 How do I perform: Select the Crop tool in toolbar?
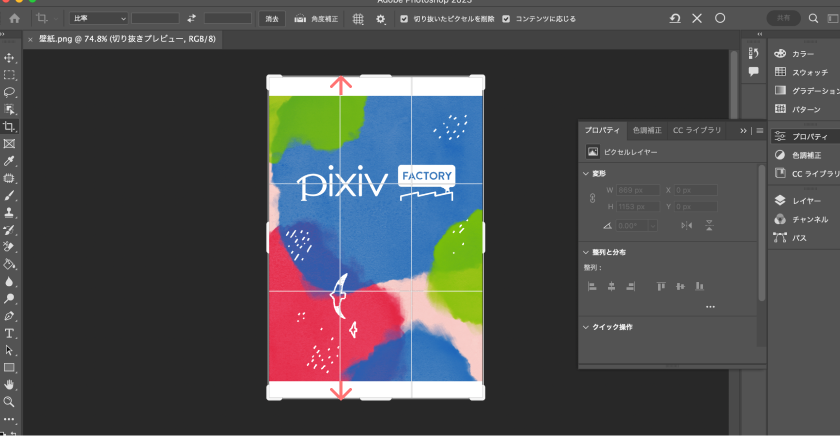pos(9,126)
